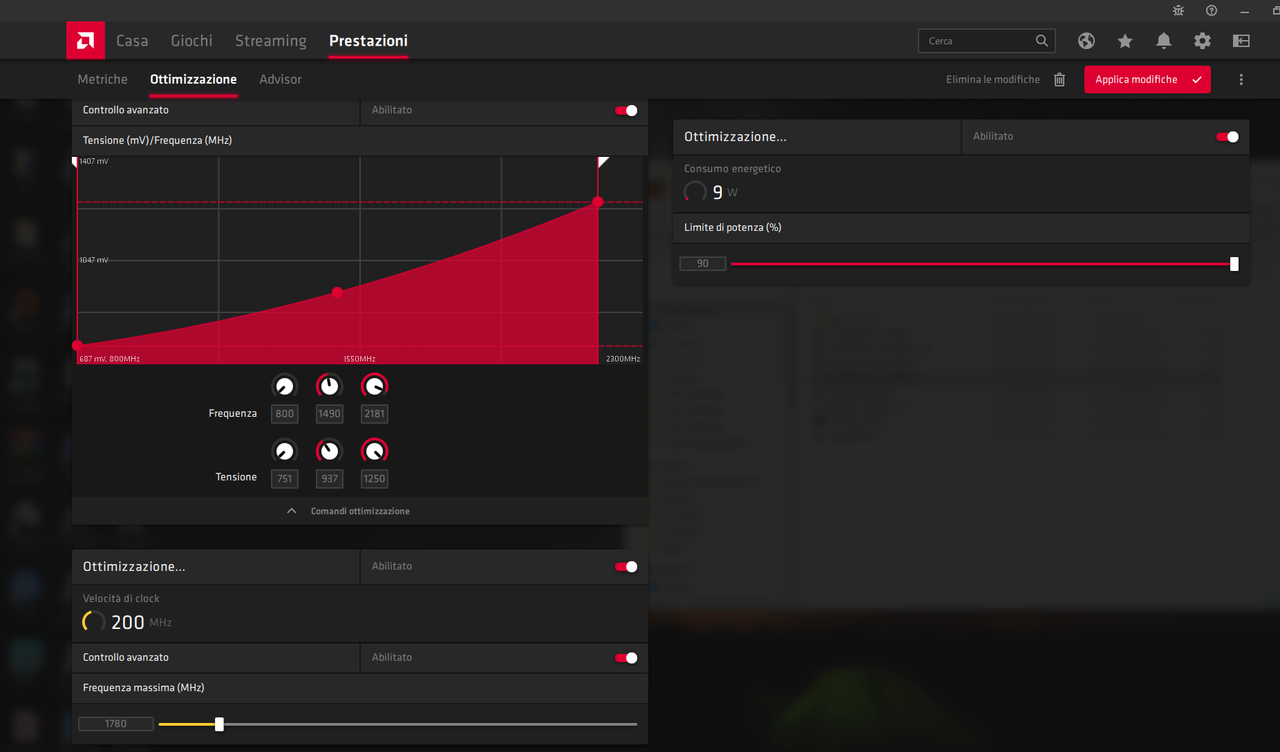This screenshot has height=752, width=1280.
Task: Click the trash icon next to Elimina le modifiche
Action: [x=1060, y=79]
